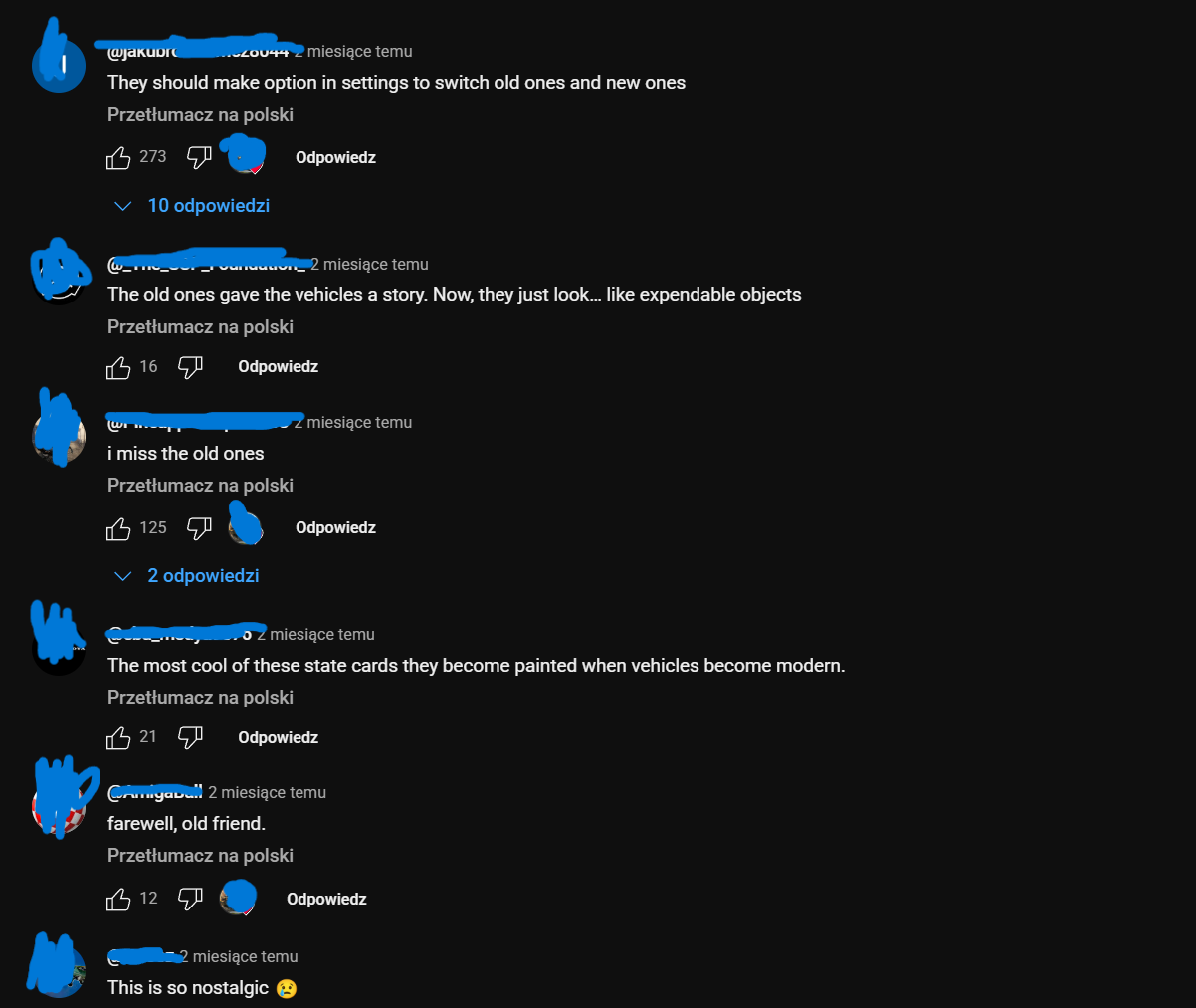
Task: Dislike the comment with 16 likes
Action: [x=190, y=367]
